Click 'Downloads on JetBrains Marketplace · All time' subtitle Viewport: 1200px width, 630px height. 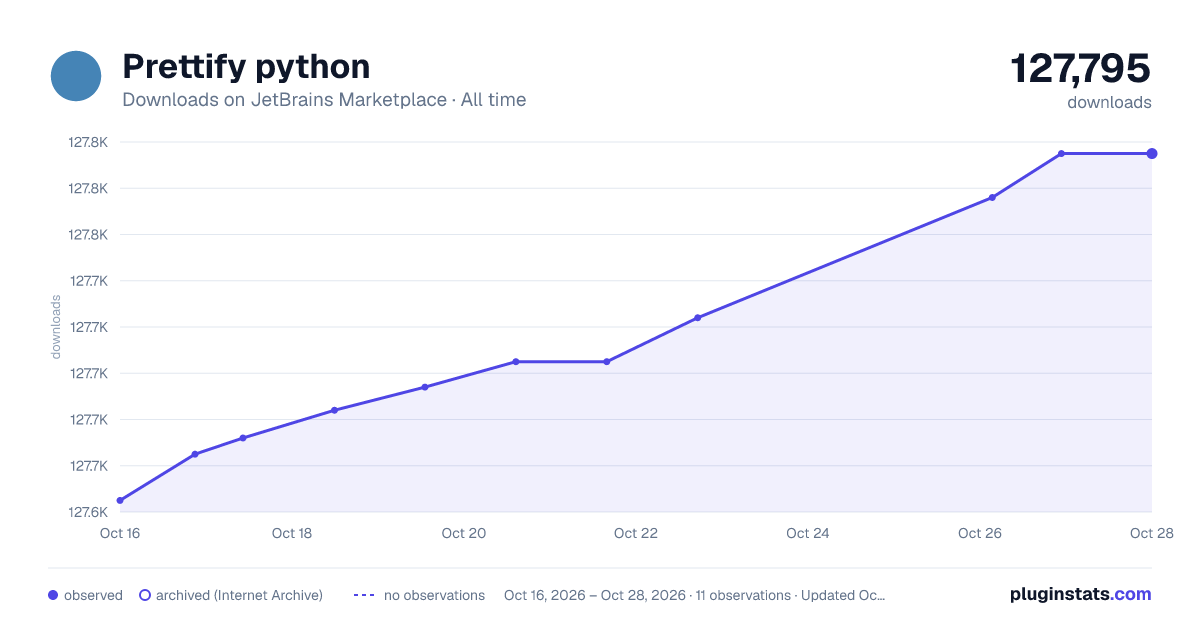(324, 100)
